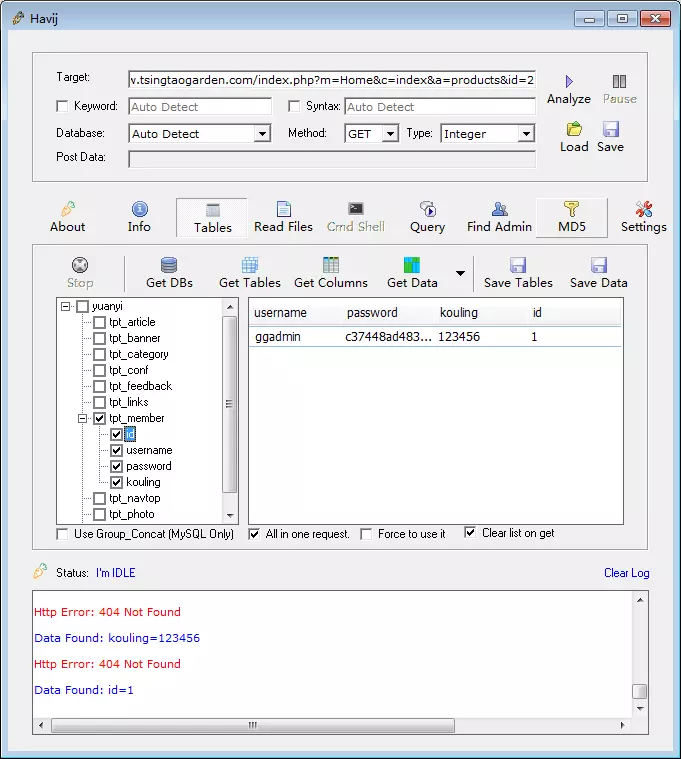Image resolution: width=681 pixels, height=759 pixels.
Task: Switch to the Tables tab
Action: click(212, 218)
